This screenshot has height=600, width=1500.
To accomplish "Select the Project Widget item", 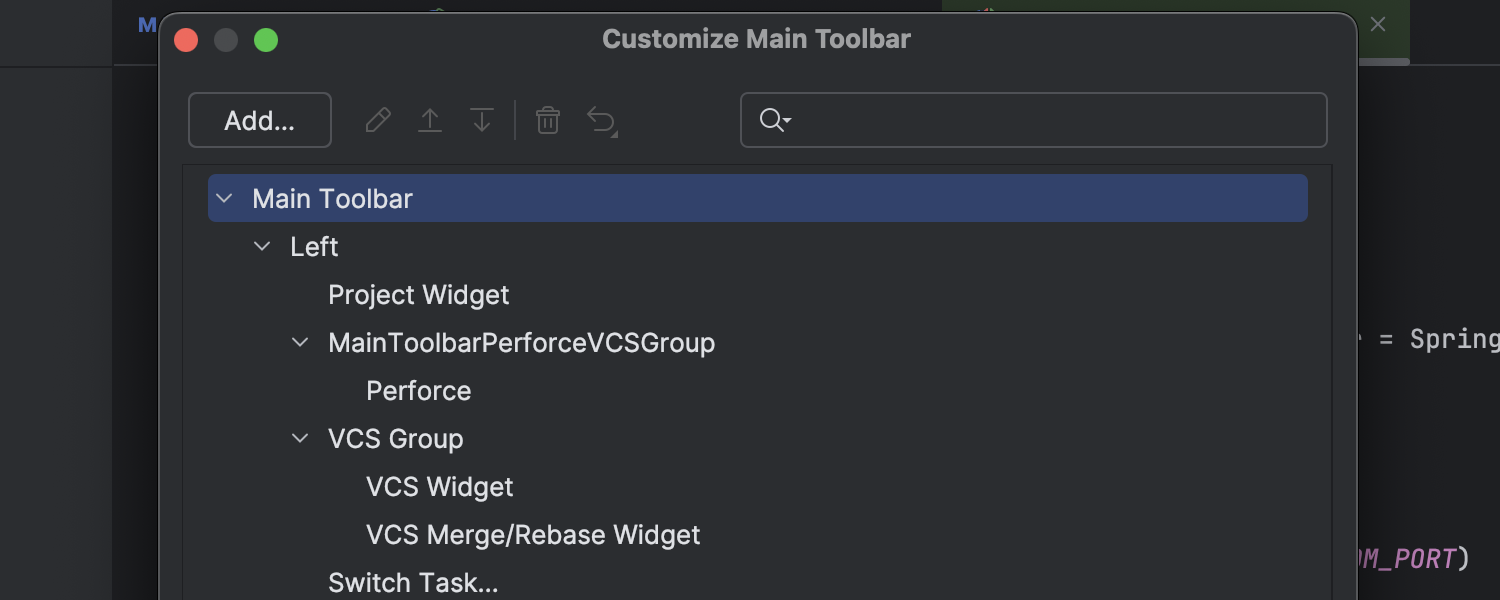I will [x=418, y=295].
